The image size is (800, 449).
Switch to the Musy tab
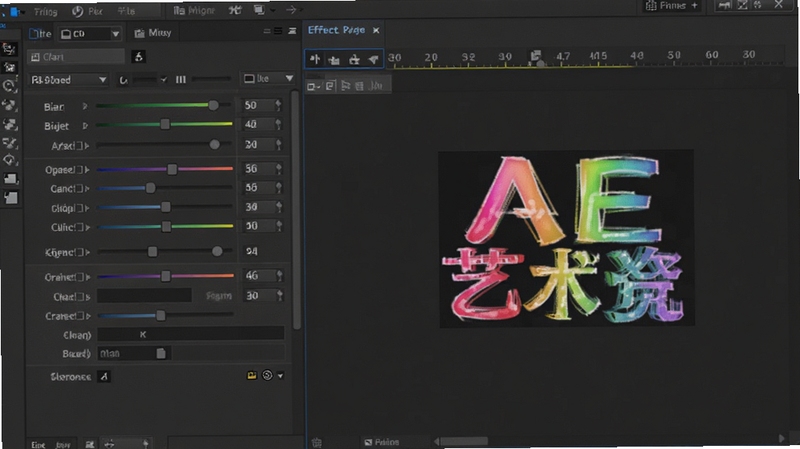[153, 33]
